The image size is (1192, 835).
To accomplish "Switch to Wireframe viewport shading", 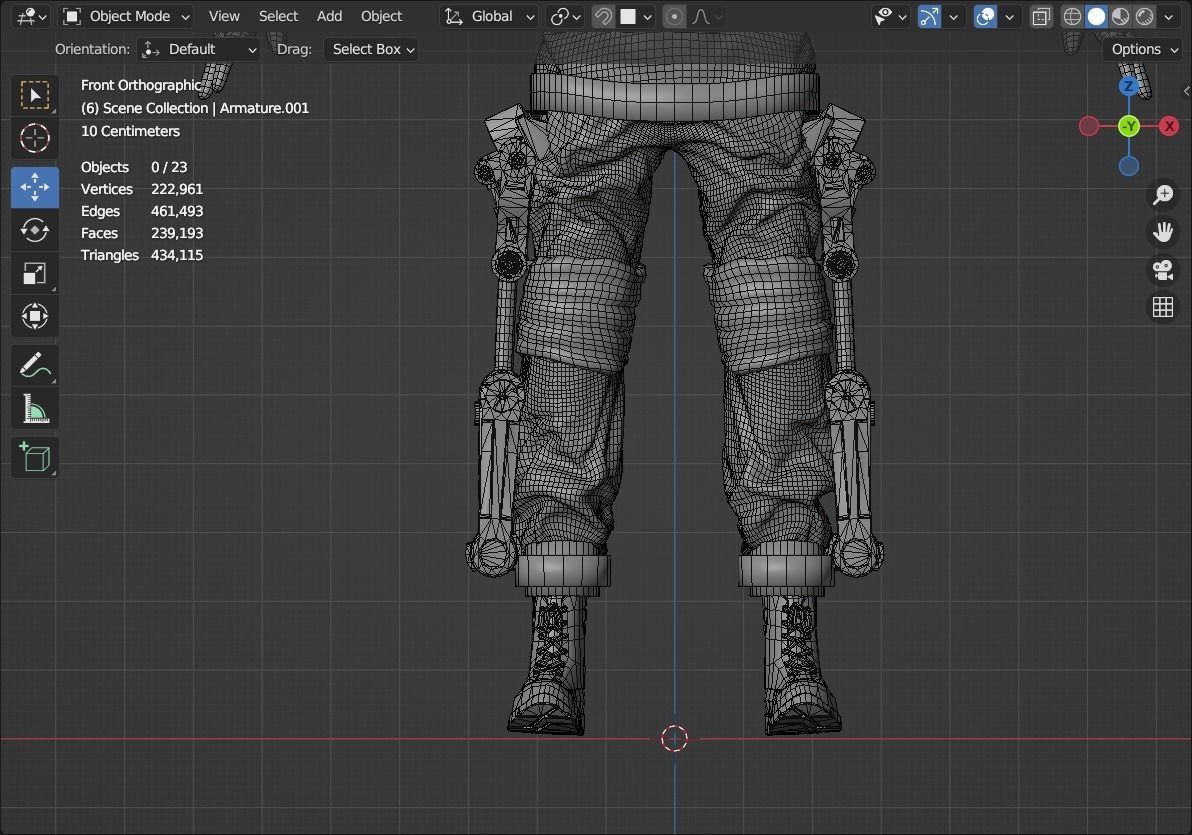I will (1072, 16).
